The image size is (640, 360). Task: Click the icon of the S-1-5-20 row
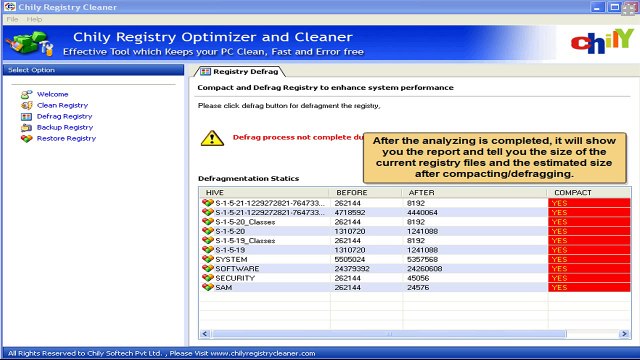coord(208,231)
